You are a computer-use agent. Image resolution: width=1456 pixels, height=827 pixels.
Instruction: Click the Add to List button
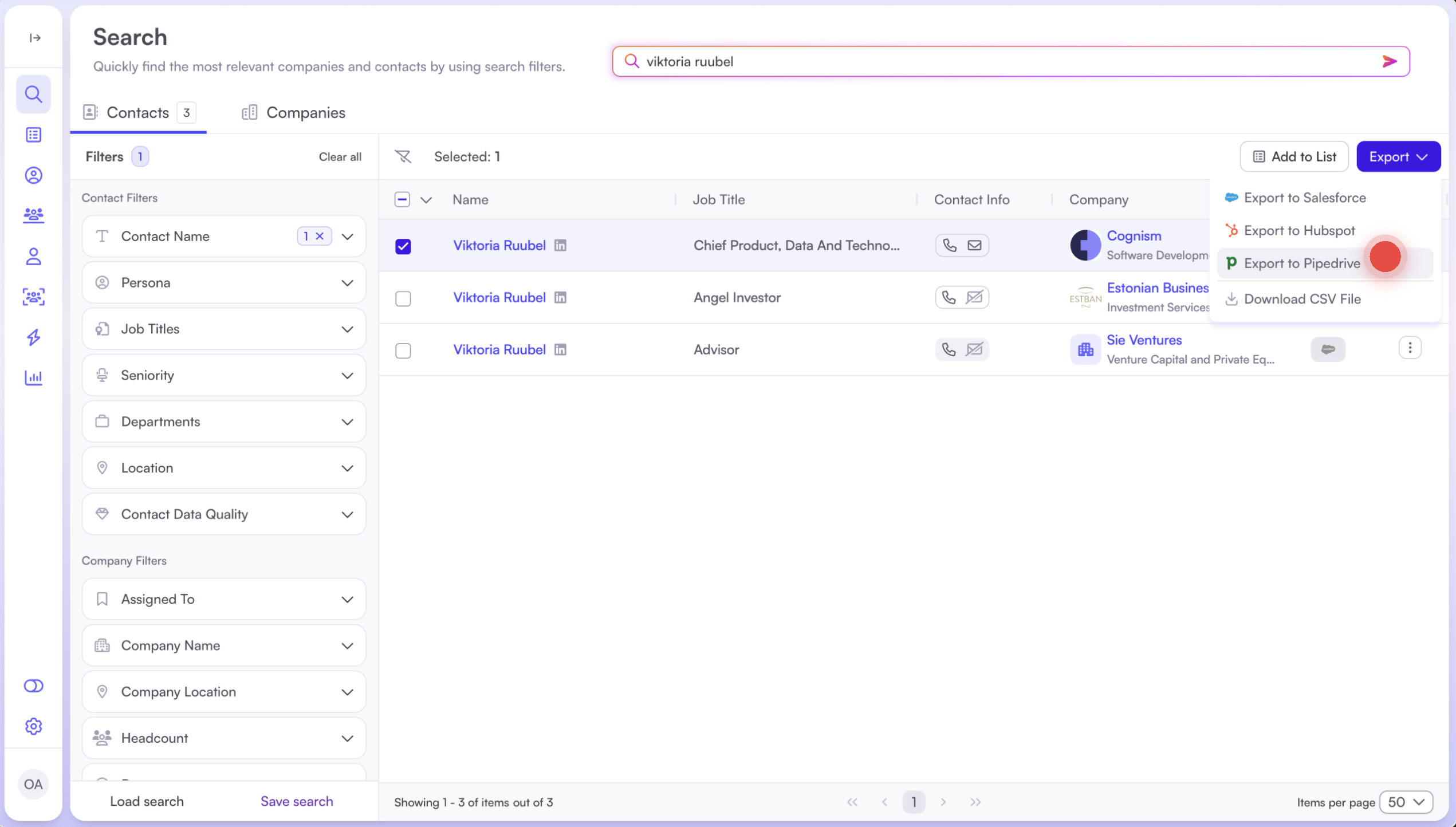[x=1294, y=156]
